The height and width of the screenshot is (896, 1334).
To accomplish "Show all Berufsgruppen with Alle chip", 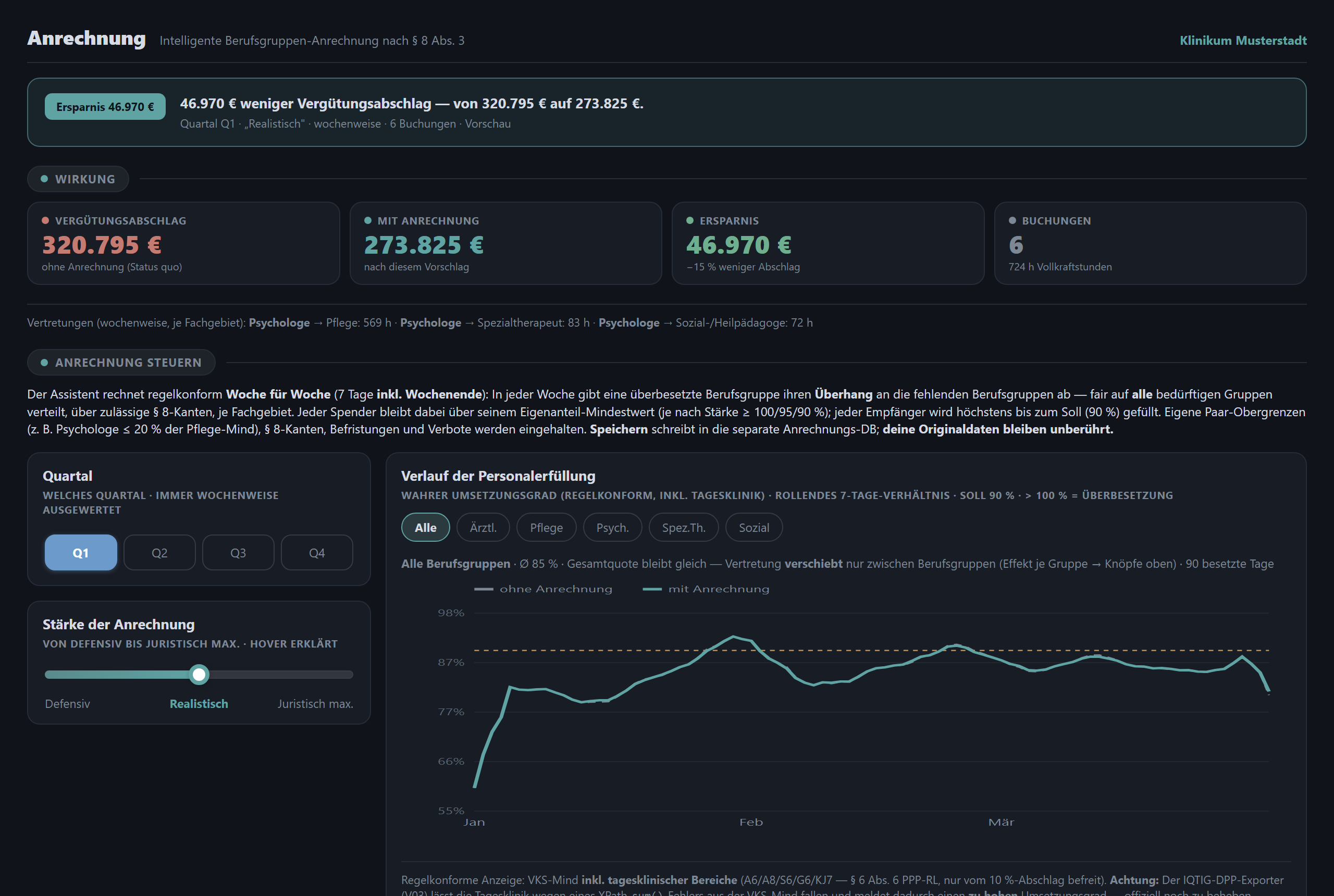I will coord(425,527).
